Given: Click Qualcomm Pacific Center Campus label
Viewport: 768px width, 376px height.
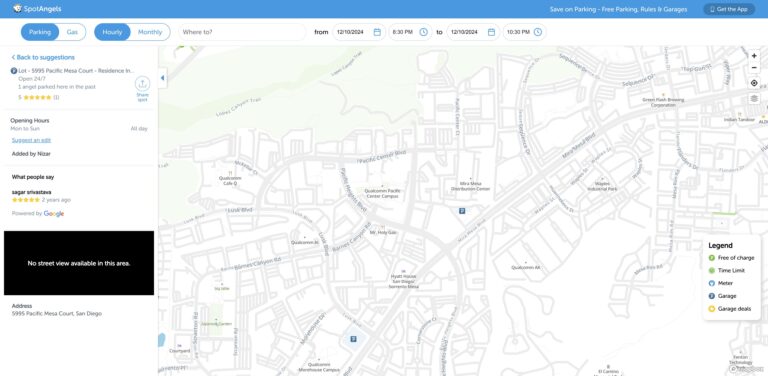Looking at the screenshot, I should click(x=383, y=193).
